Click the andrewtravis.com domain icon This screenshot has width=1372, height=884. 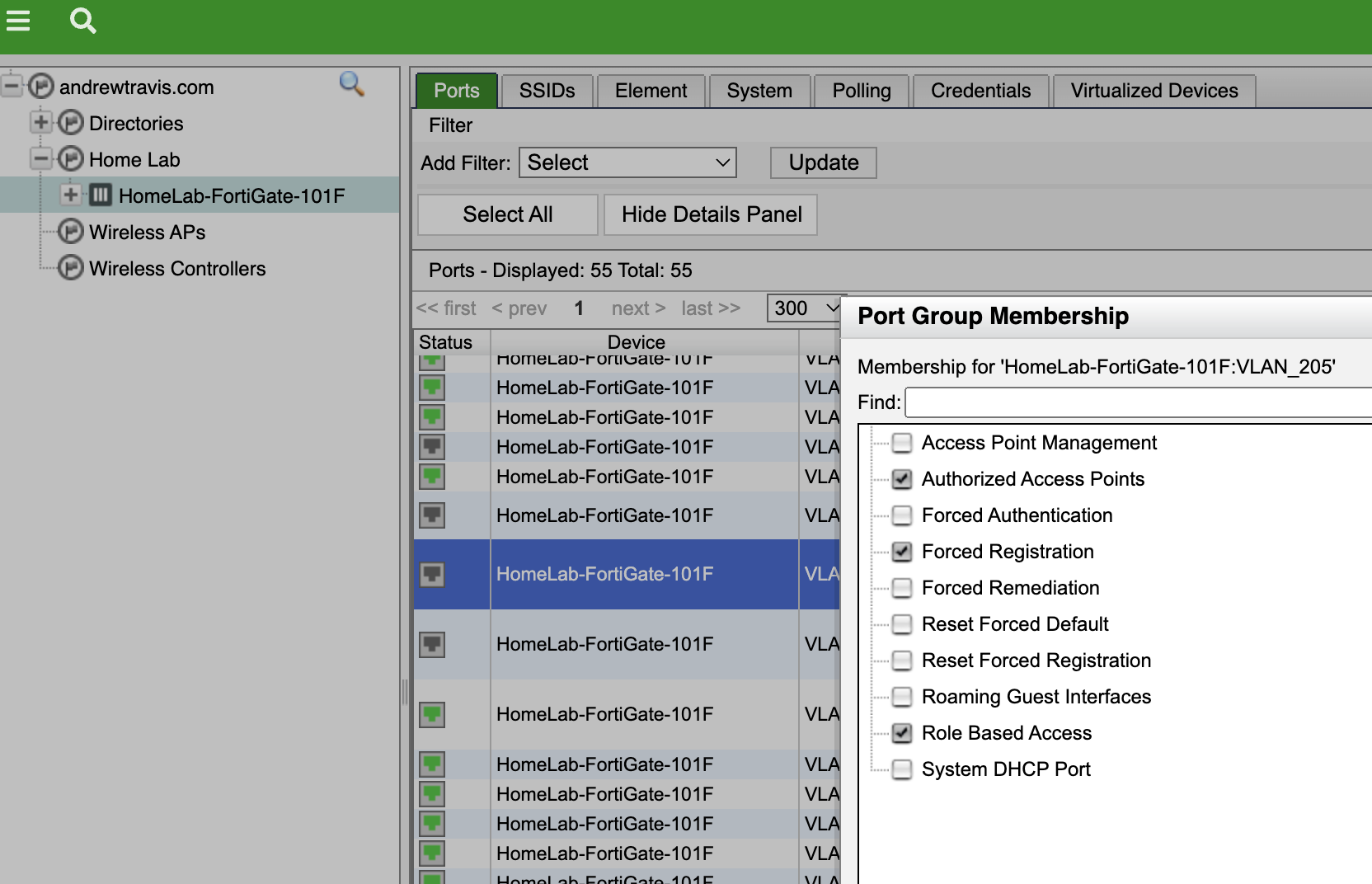(x=41, y=87)
